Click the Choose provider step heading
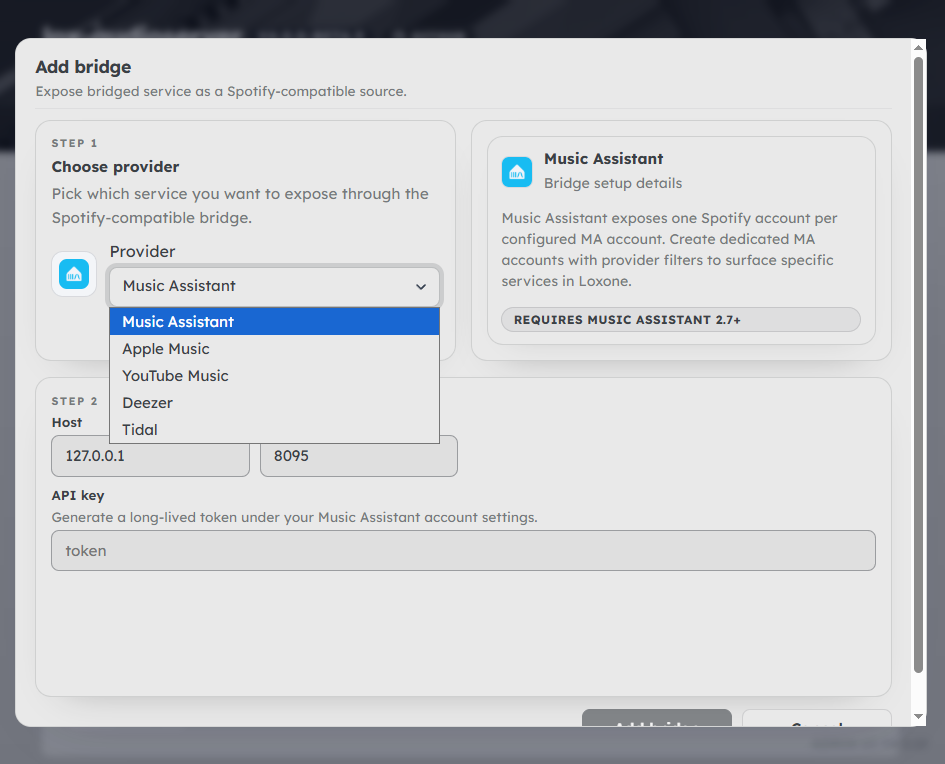 click(115, 167)
